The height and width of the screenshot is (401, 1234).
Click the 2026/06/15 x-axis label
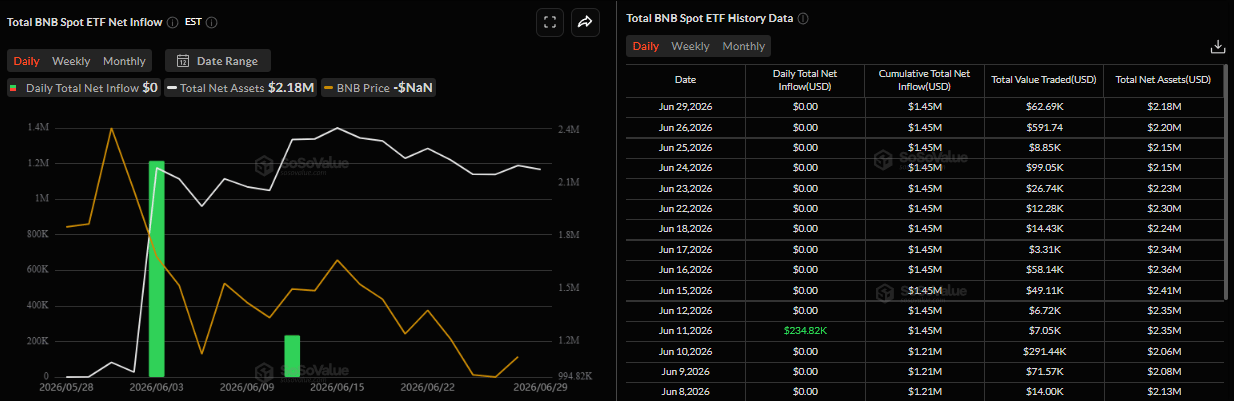338,385
